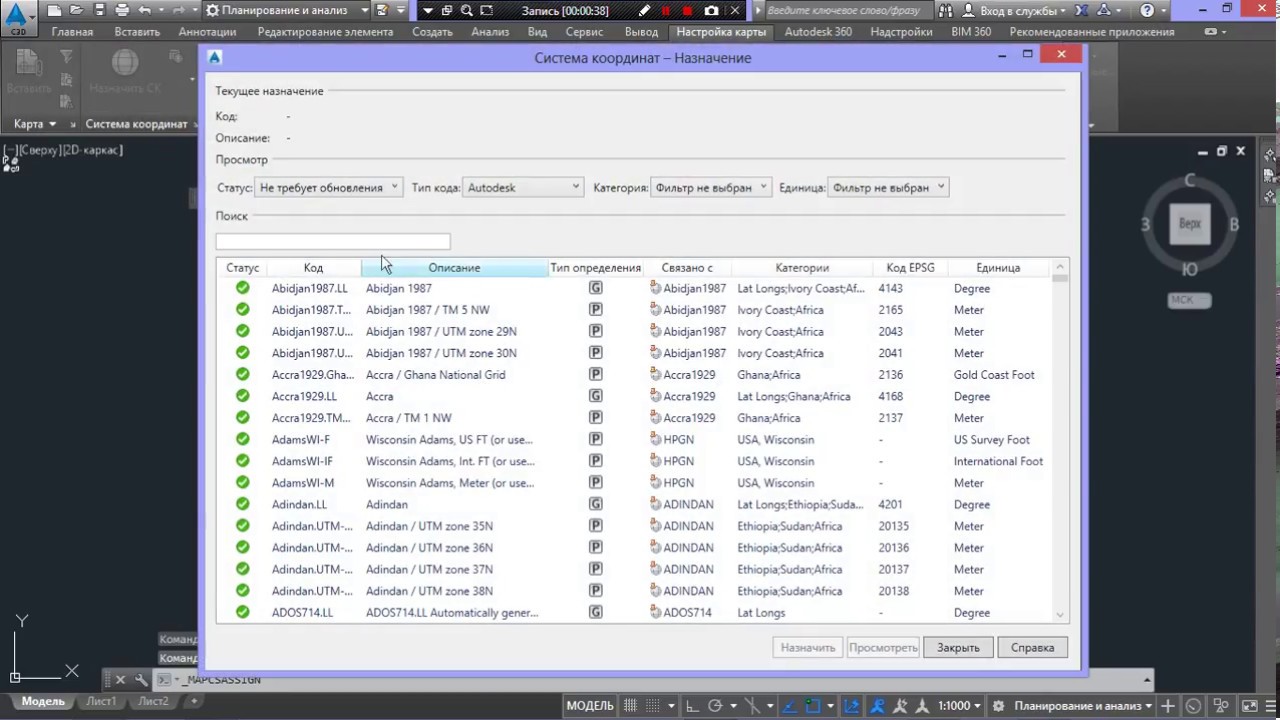Screen dimensions: 1280x720
Task: Open the Единица filter dropdown
Action: [x=888, y=187]
